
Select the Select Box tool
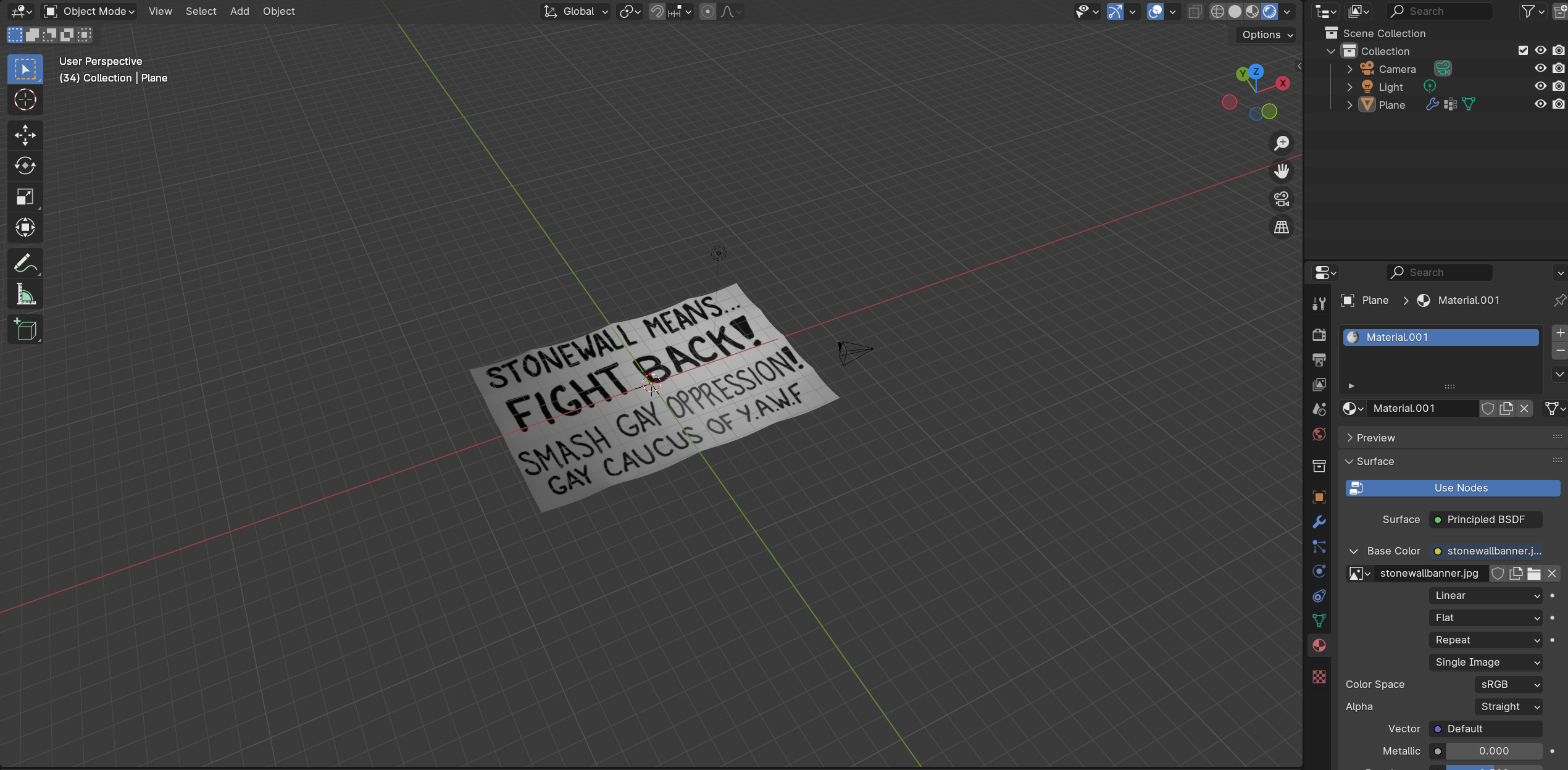coord(25,69)
